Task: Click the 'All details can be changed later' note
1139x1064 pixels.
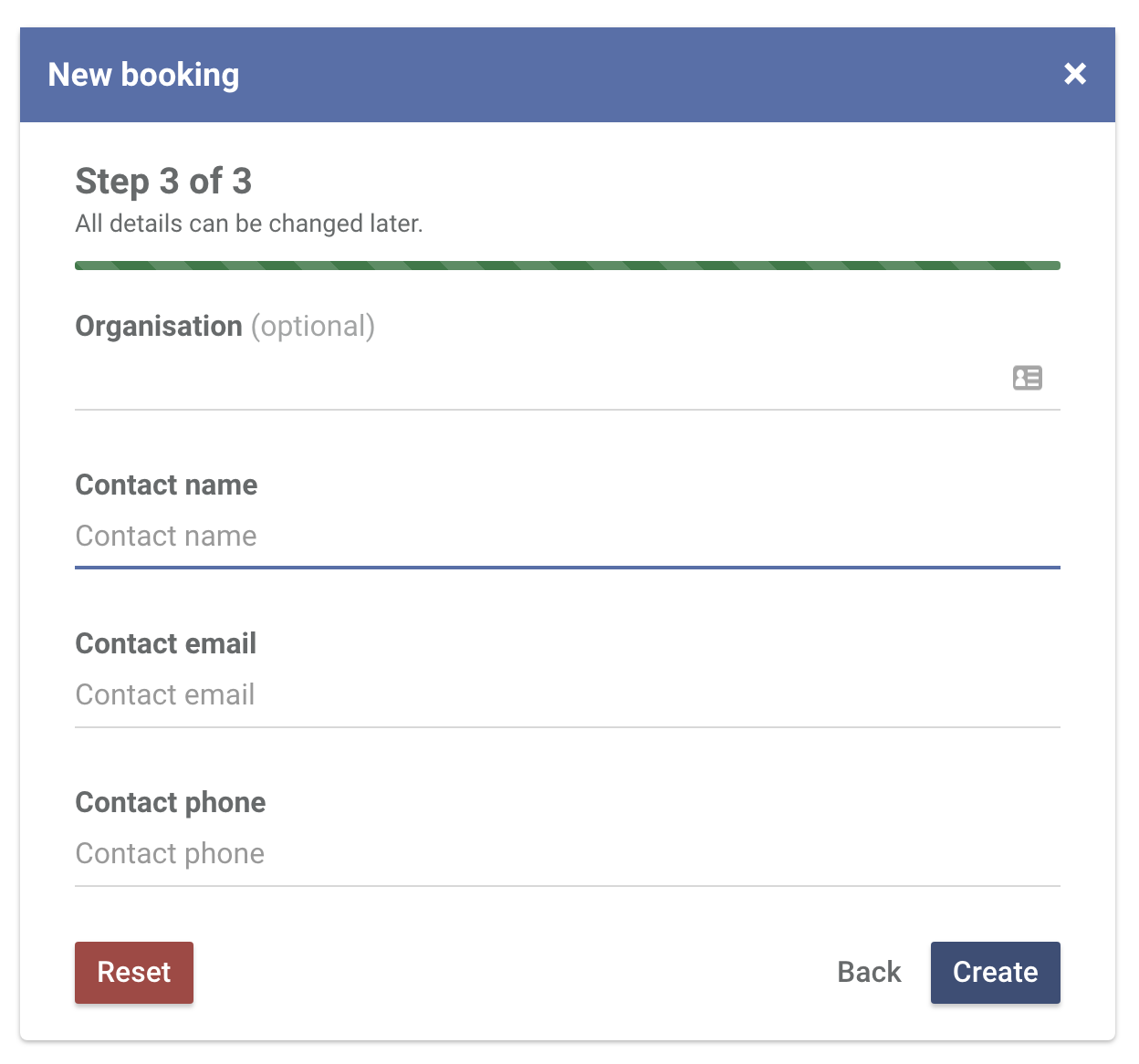Action: (x=249, y=224)
